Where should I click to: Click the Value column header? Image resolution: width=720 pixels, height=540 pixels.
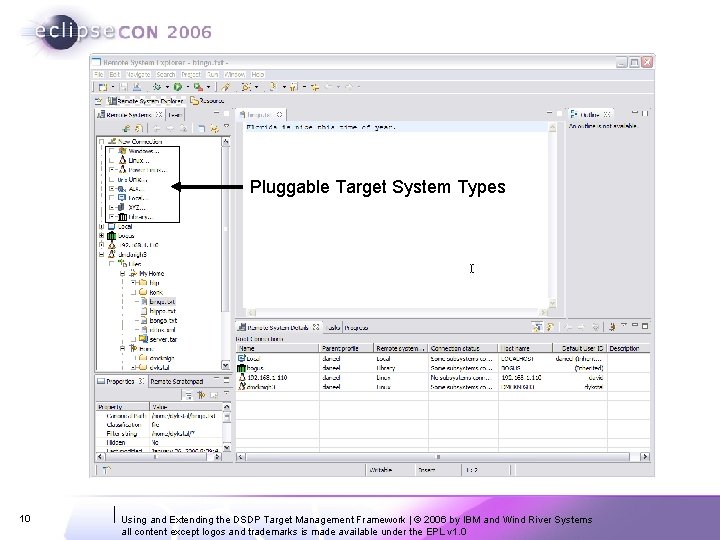pos(186,407)
